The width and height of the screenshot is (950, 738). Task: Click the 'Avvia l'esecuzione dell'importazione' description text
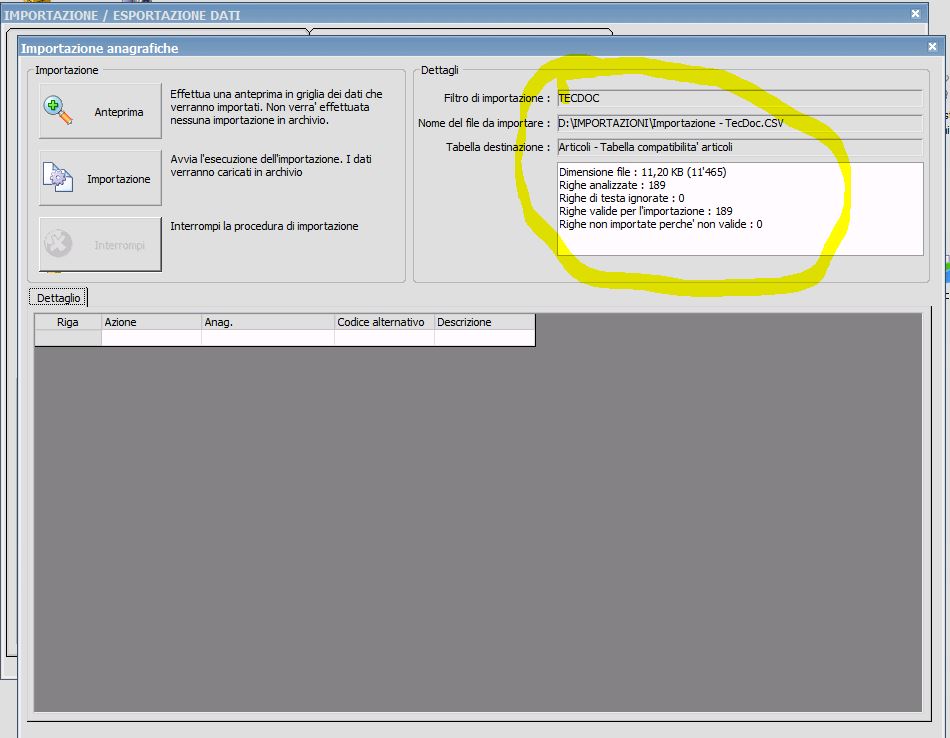(271, 165)
